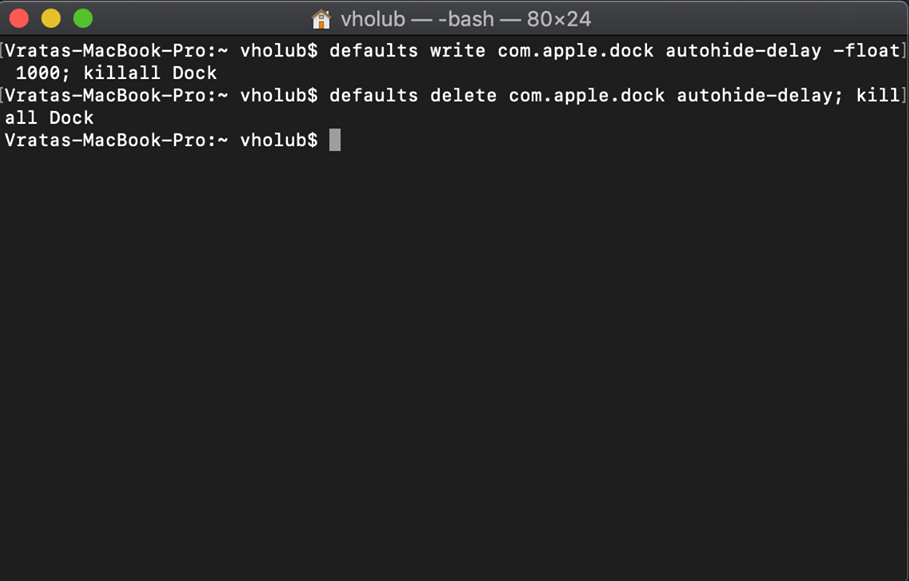
Task: Close the Terminal window with red button
Action: 19,18
